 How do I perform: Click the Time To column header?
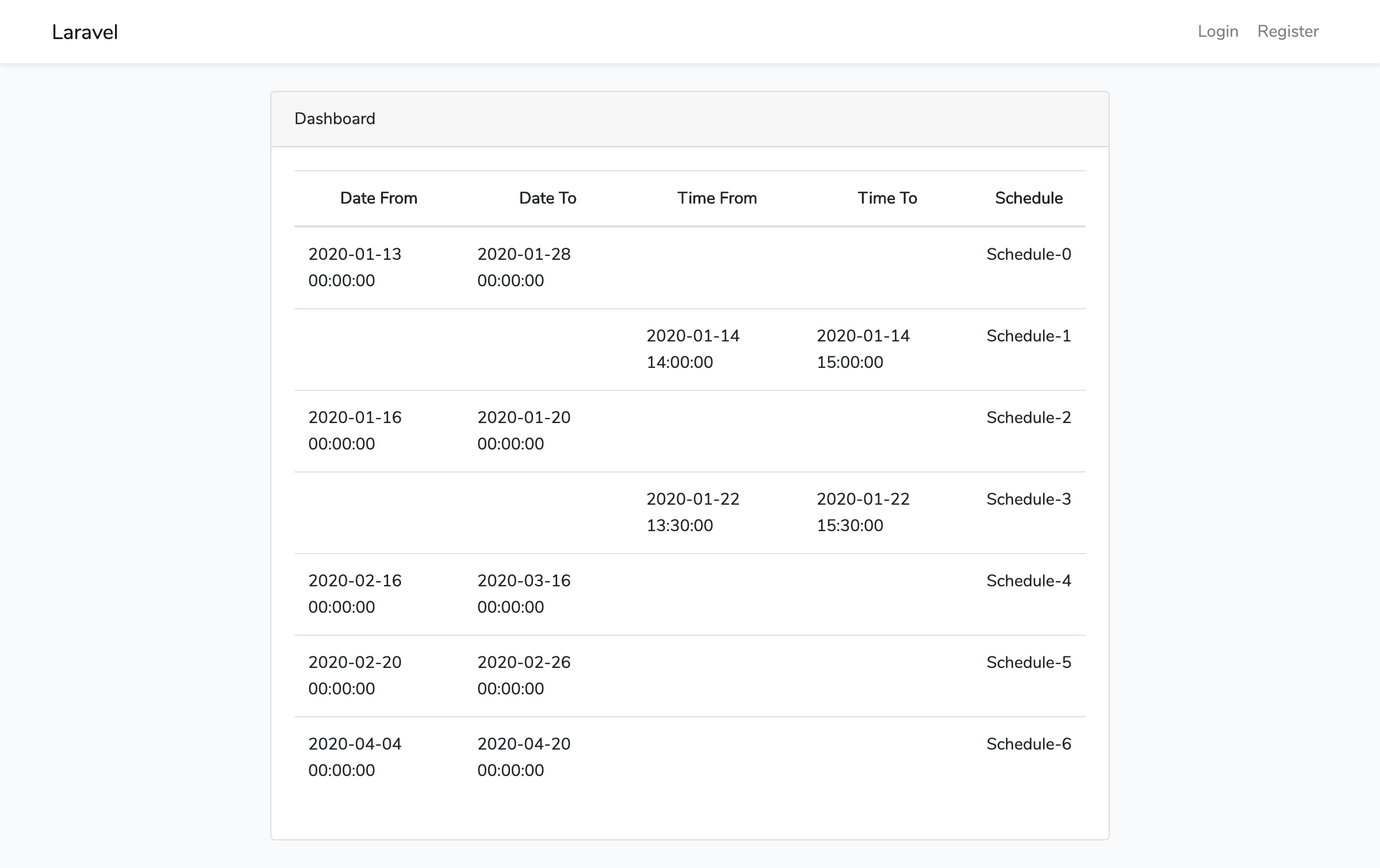[887, 198]
